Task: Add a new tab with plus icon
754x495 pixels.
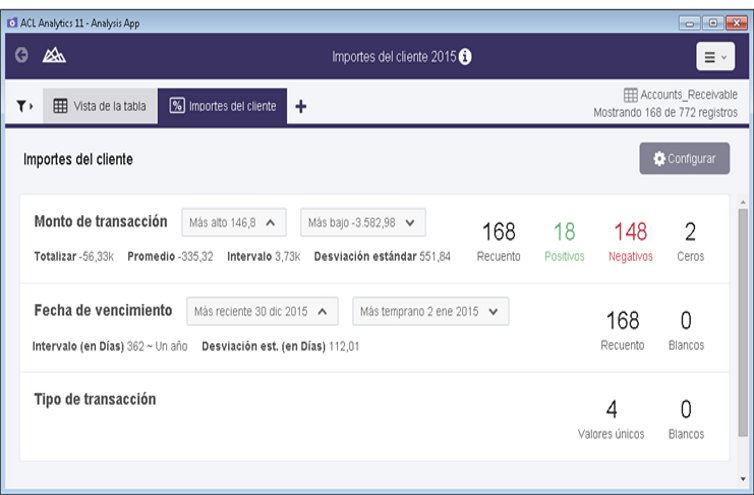Action: (x=300, y=106)
